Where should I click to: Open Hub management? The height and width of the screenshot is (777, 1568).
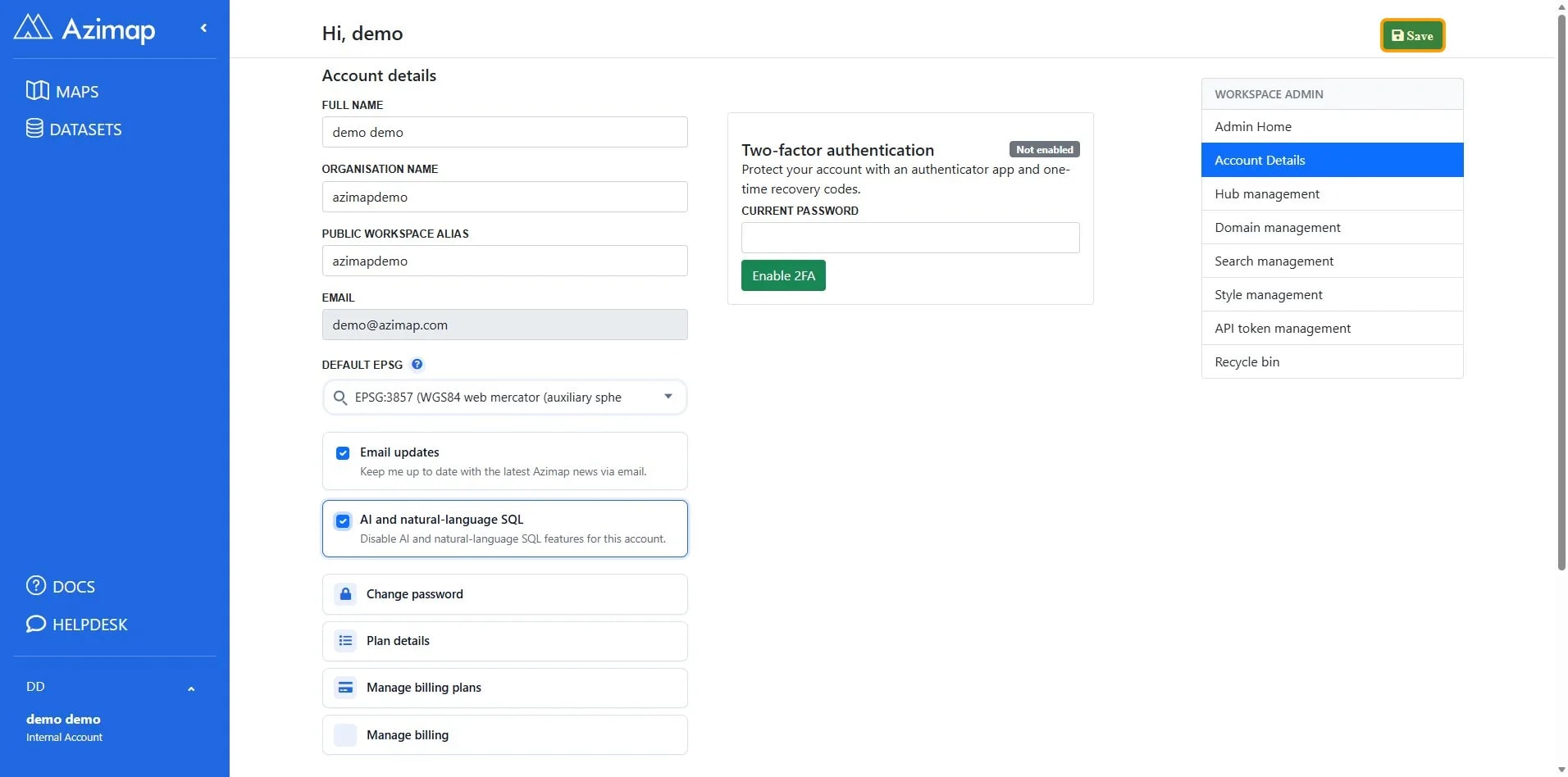tap(1332, 193)
